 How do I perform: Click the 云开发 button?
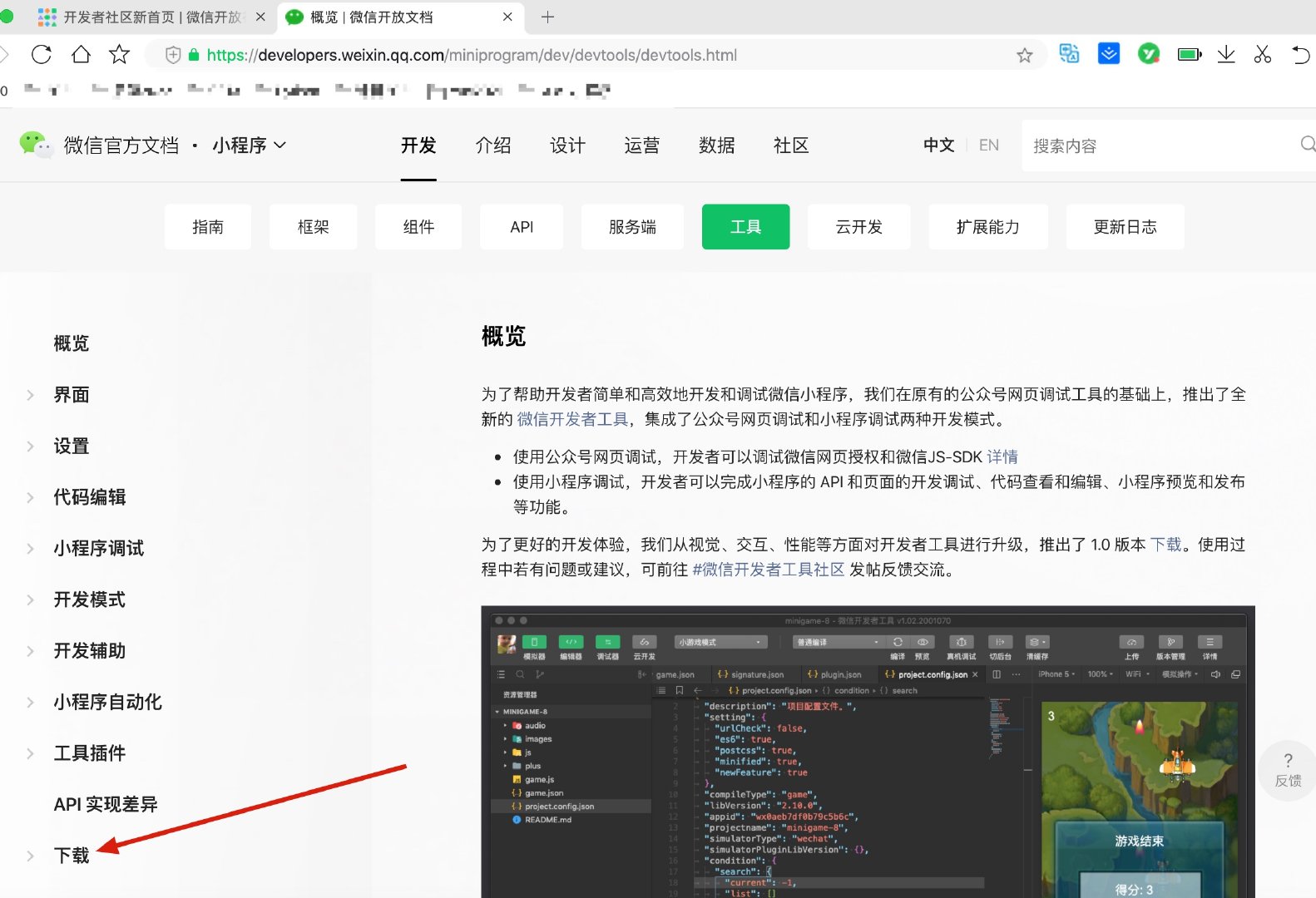[859, 227]
